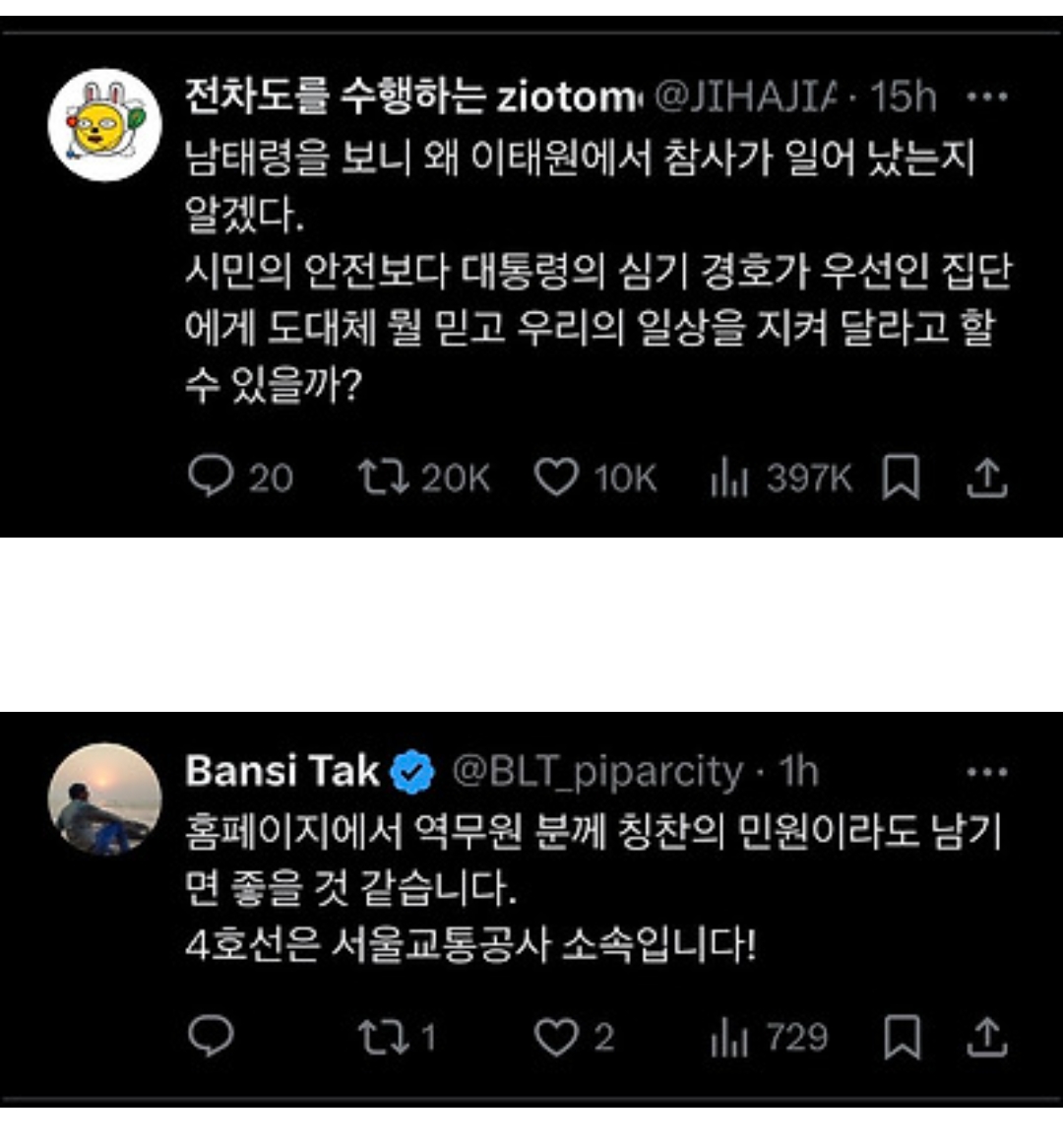
Task: Open the 15h timestamp link
Action: pyautogui.click(x=903, y=96)
